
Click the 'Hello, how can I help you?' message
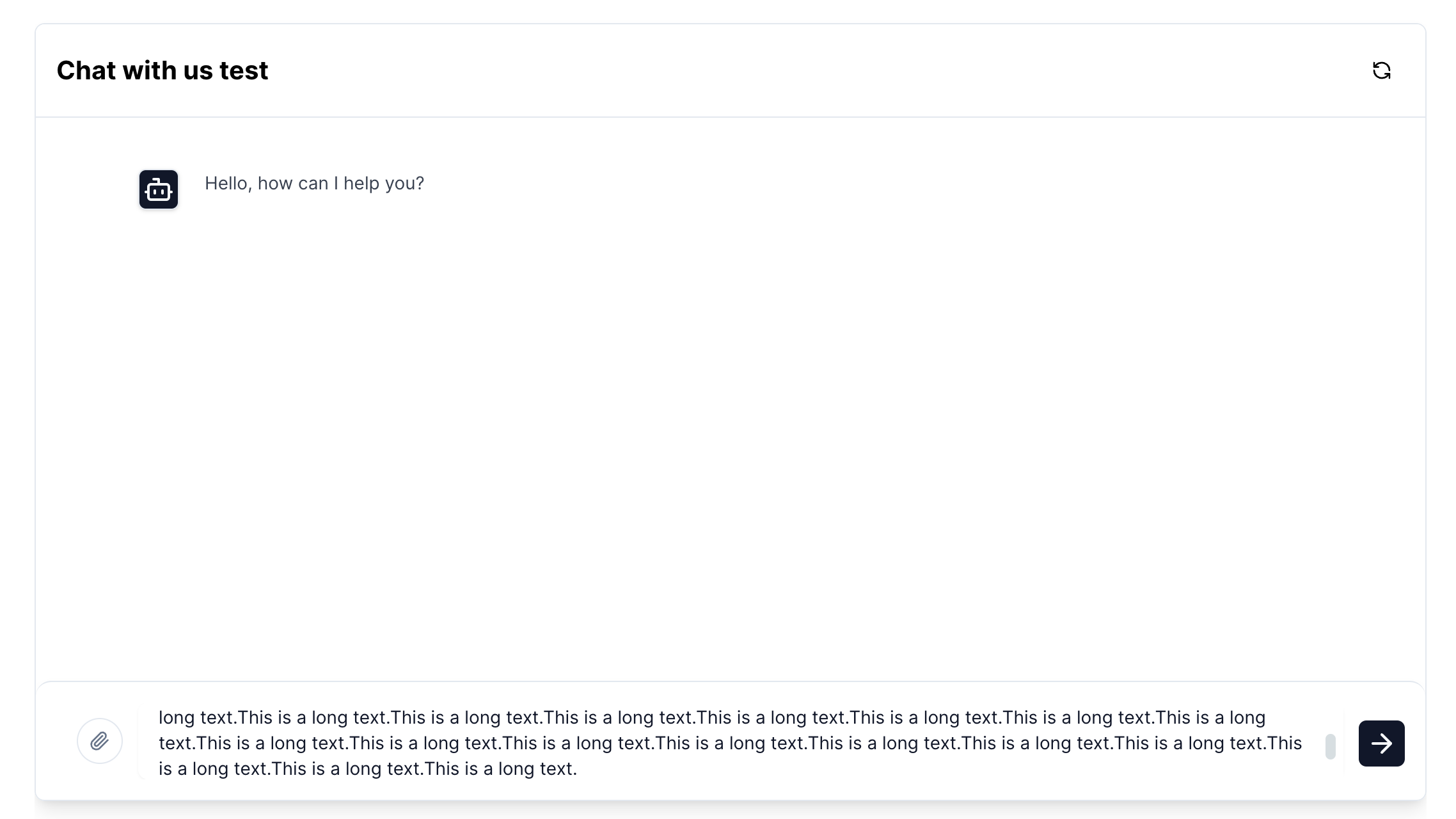click(314, 184)
